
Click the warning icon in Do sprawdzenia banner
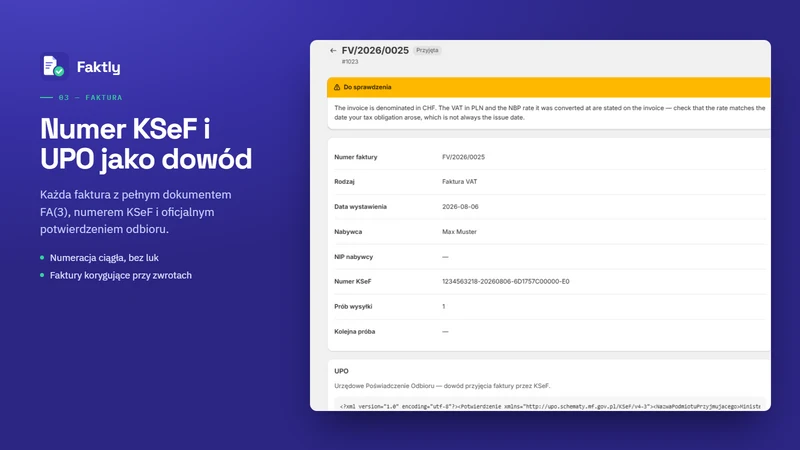point(337,87)
